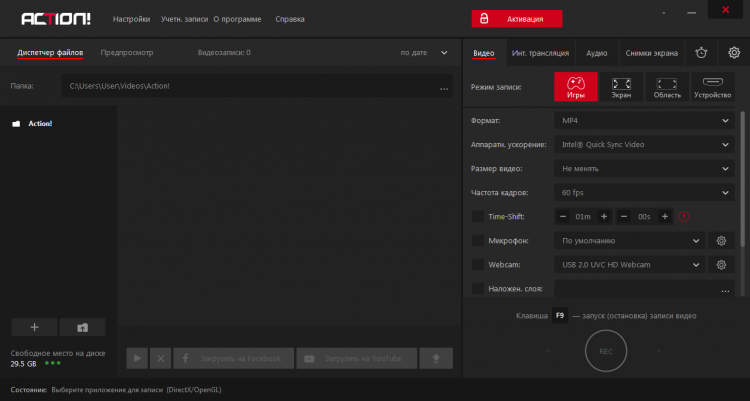This screenshot has width=750, height=401.
Task: Click the status message about DirectX/OpenGL
Action: pyautogui.click(x=136, y=390)
